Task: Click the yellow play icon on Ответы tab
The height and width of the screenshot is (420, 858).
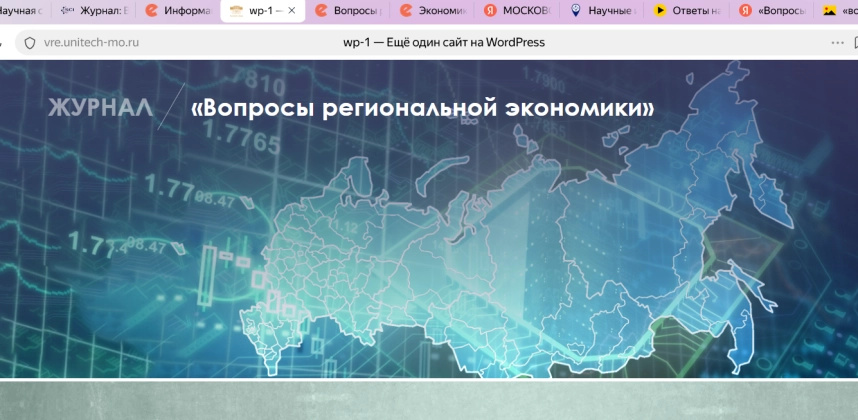Action: click(660, 11)
